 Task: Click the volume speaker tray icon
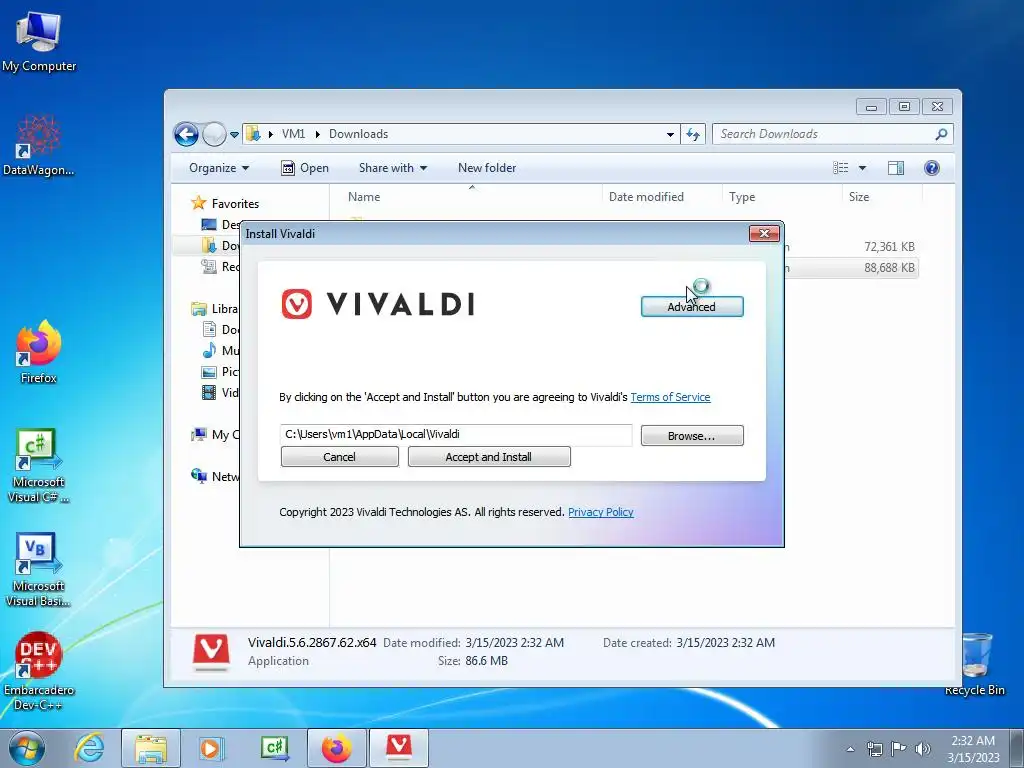(922, 749)
